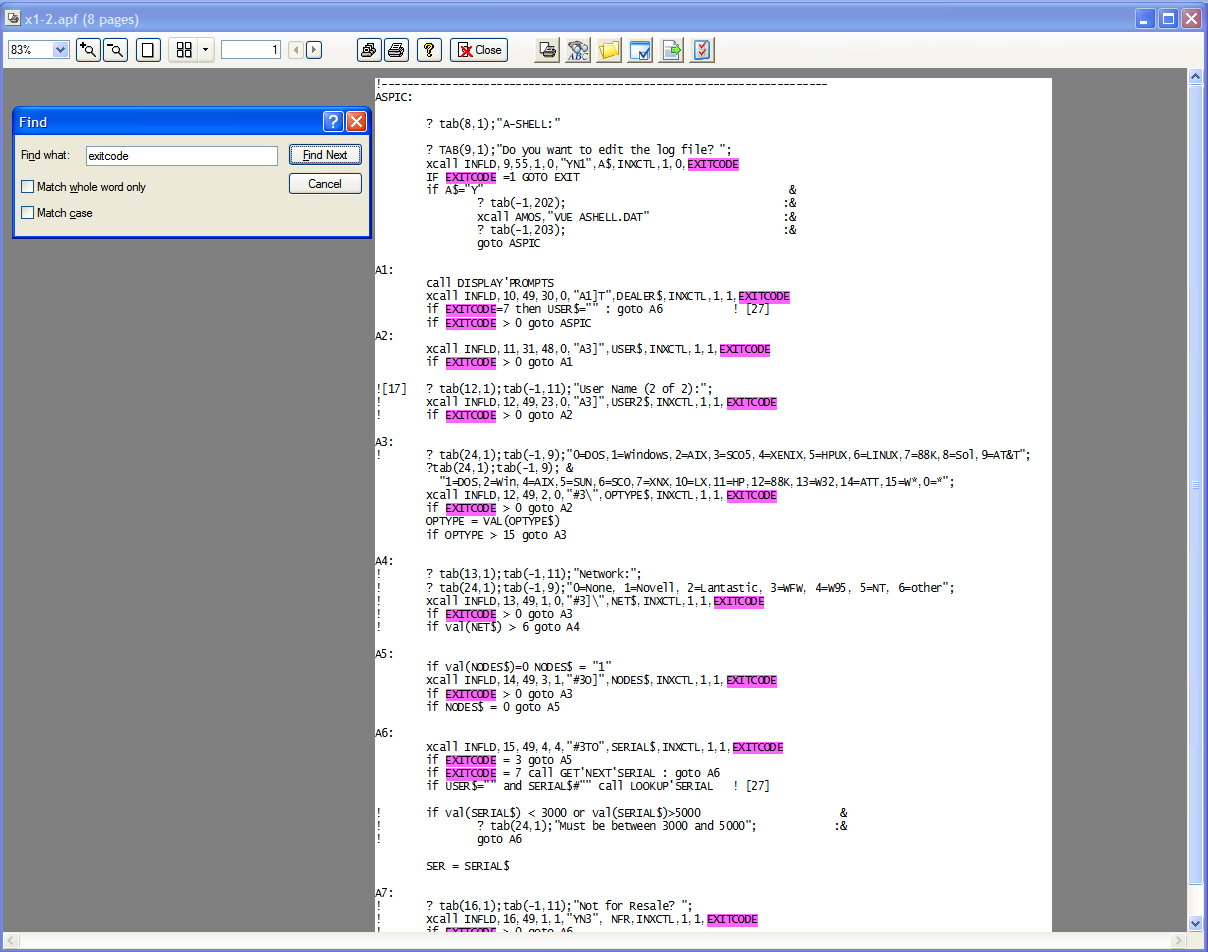Click the yellow folder icon in toolbar
Image resolution: width=1208 pixels, height=952 pixels.
click(x=609, y=50)
